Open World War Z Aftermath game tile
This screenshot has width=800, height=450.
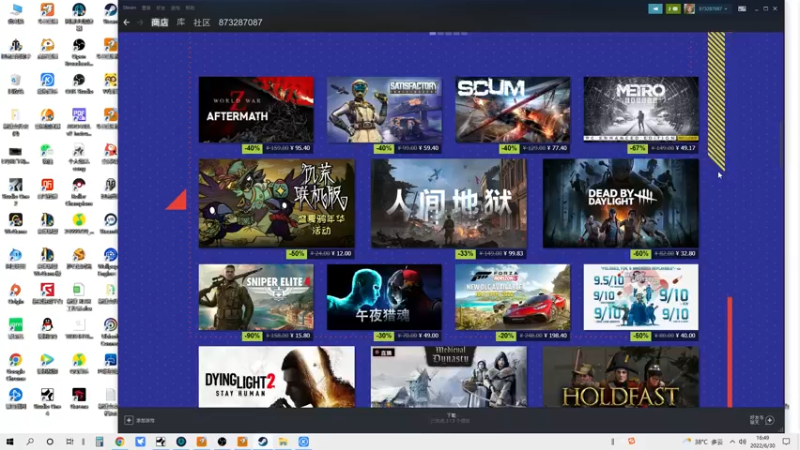click(x=256, y=110)
